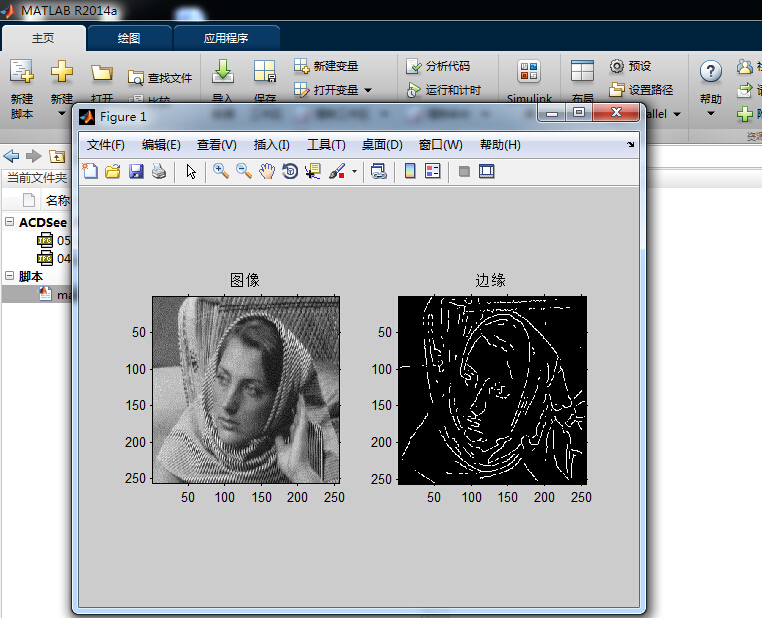Select the highlighted script file row
The width and height of the screenshot is (762, 618).
(37, 294)
